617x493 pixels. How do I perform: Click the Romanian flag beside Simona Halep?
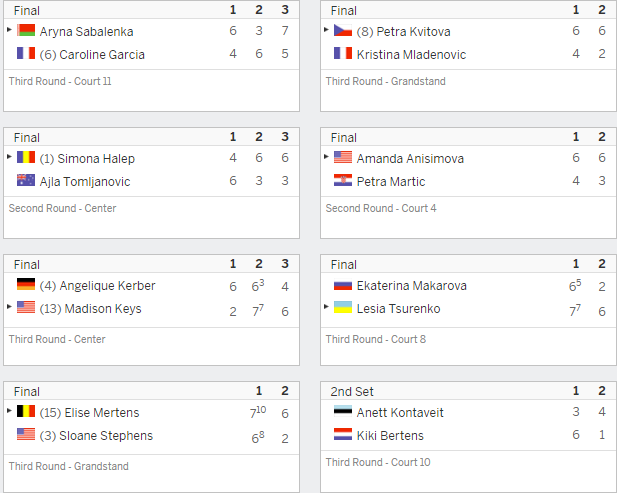26,157
